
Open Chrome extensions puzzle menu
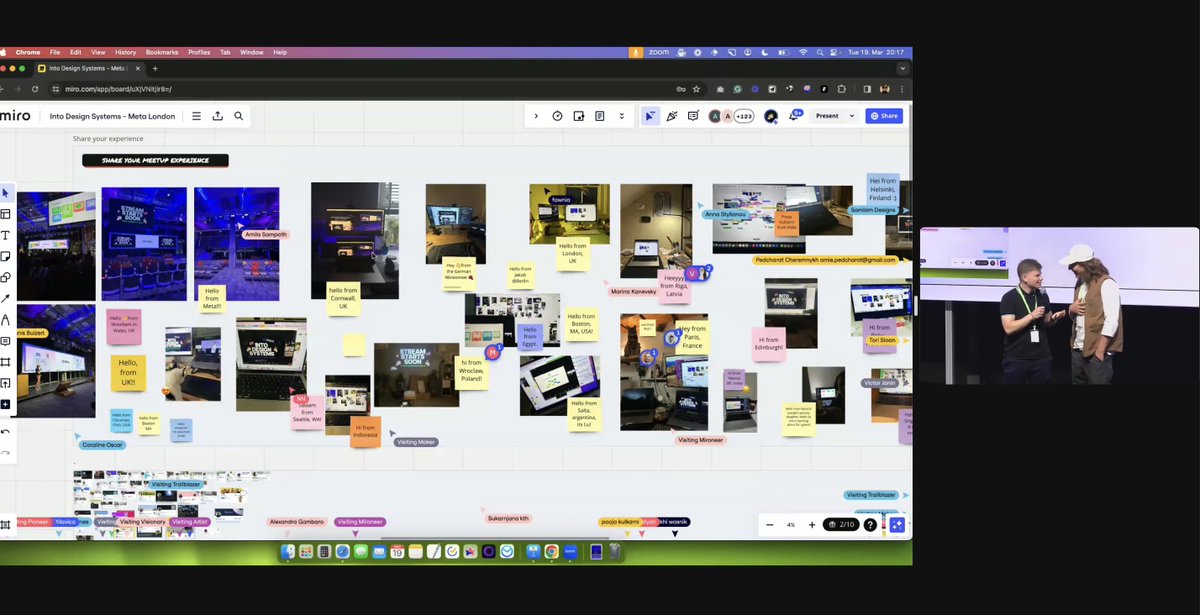(843, 89)
